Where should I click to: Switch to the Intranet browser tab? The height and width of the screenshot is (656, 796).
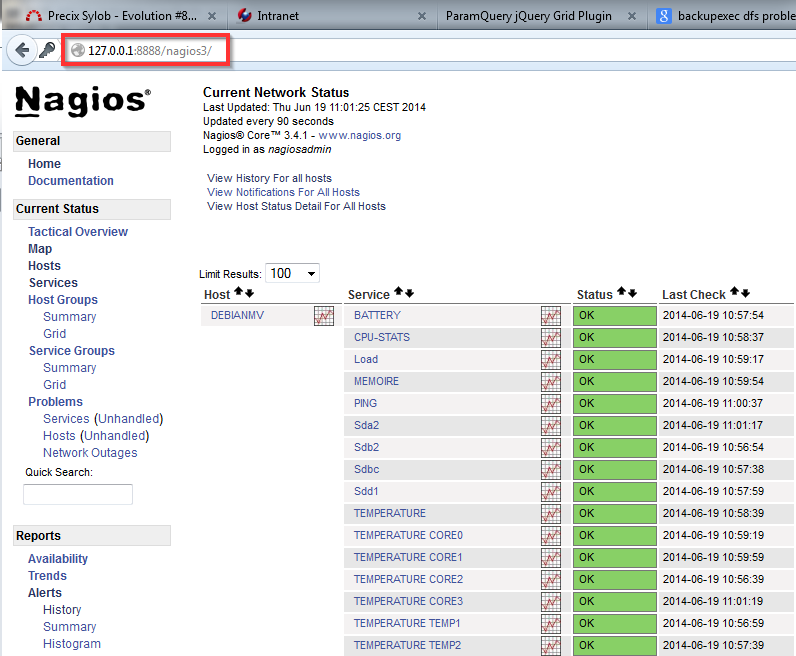pos(331,16)
